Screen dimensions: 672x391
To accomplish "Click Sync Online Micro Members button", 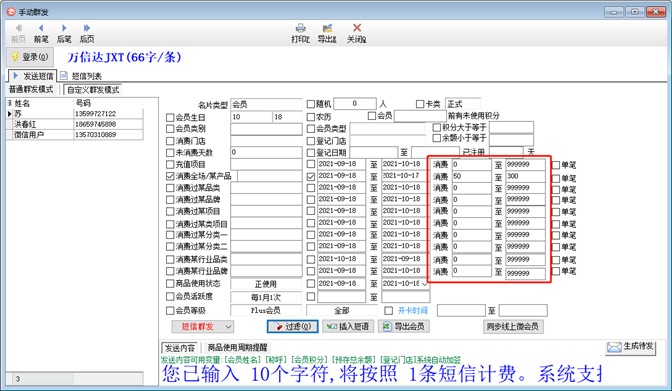I will tap(513, 327).
